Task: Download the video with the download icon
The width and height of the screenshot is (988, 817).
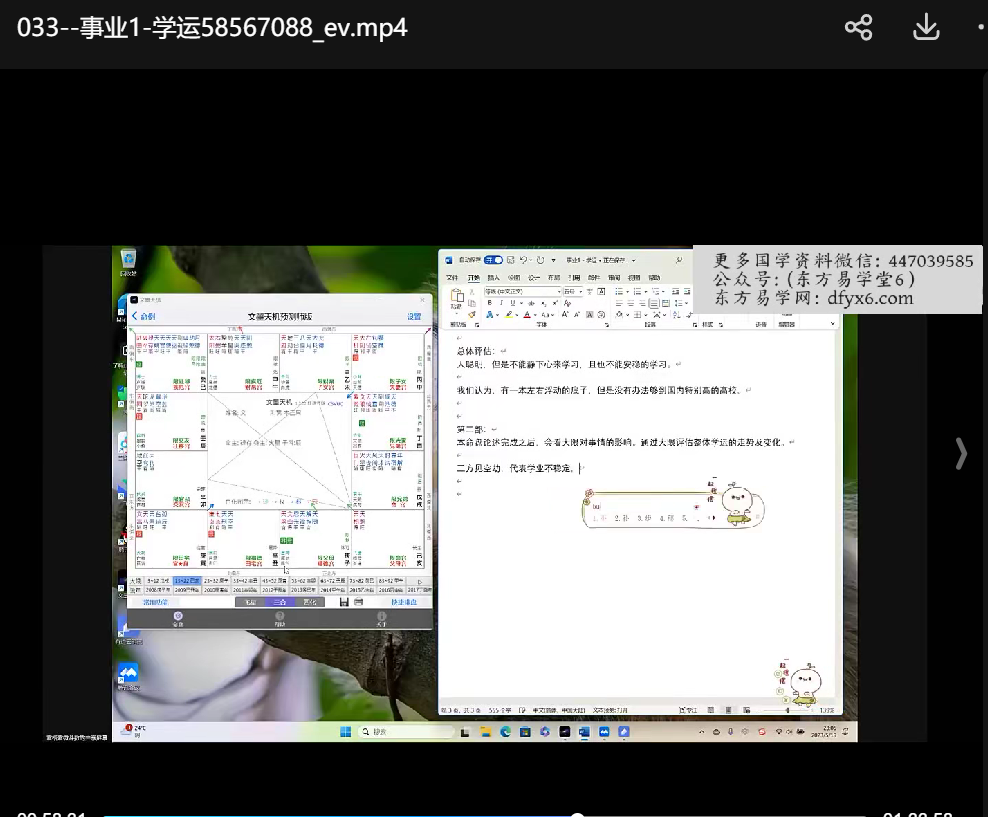Action: coord(926,28)
